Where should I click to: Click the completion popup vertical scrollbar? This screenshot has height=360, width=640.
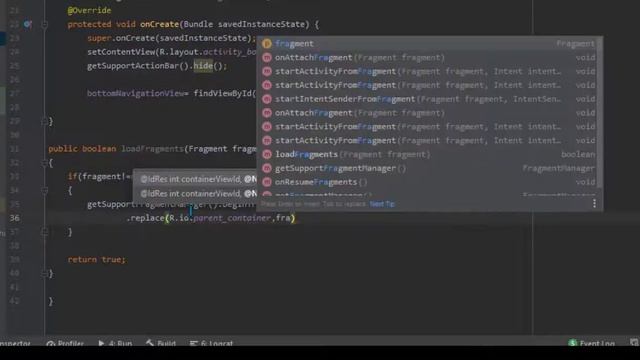tap(600, 112)
